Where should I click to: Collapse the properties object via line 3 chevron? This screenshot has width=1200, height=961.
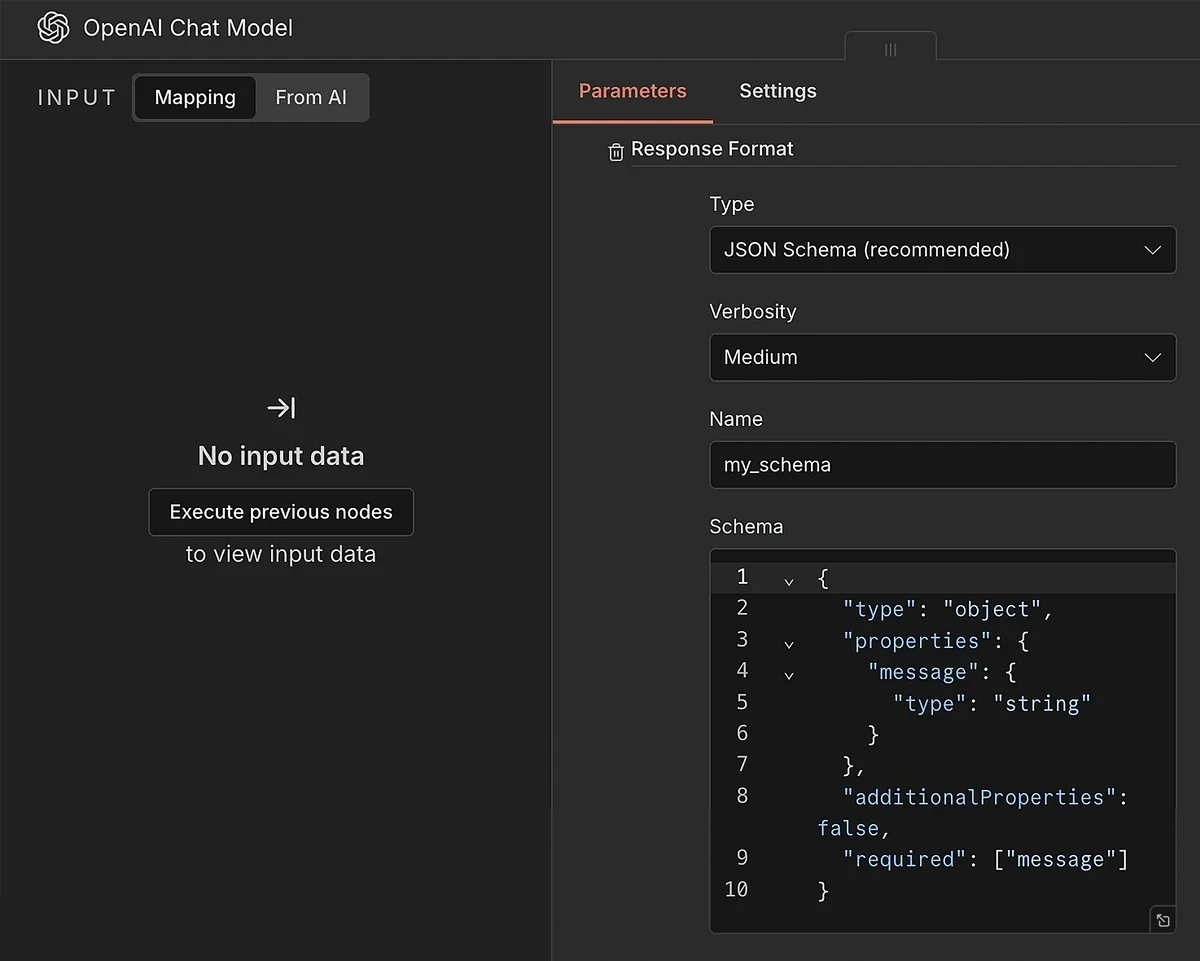[x=788, y=643]
